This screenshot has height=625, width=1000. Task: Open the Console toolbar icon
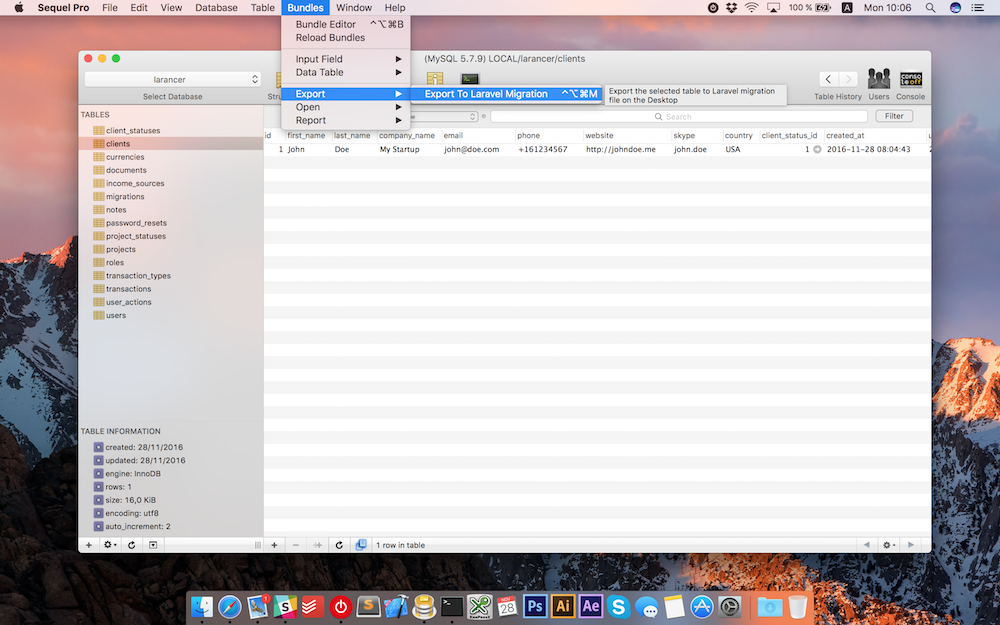pyautogui.click(x=910, y=79)
